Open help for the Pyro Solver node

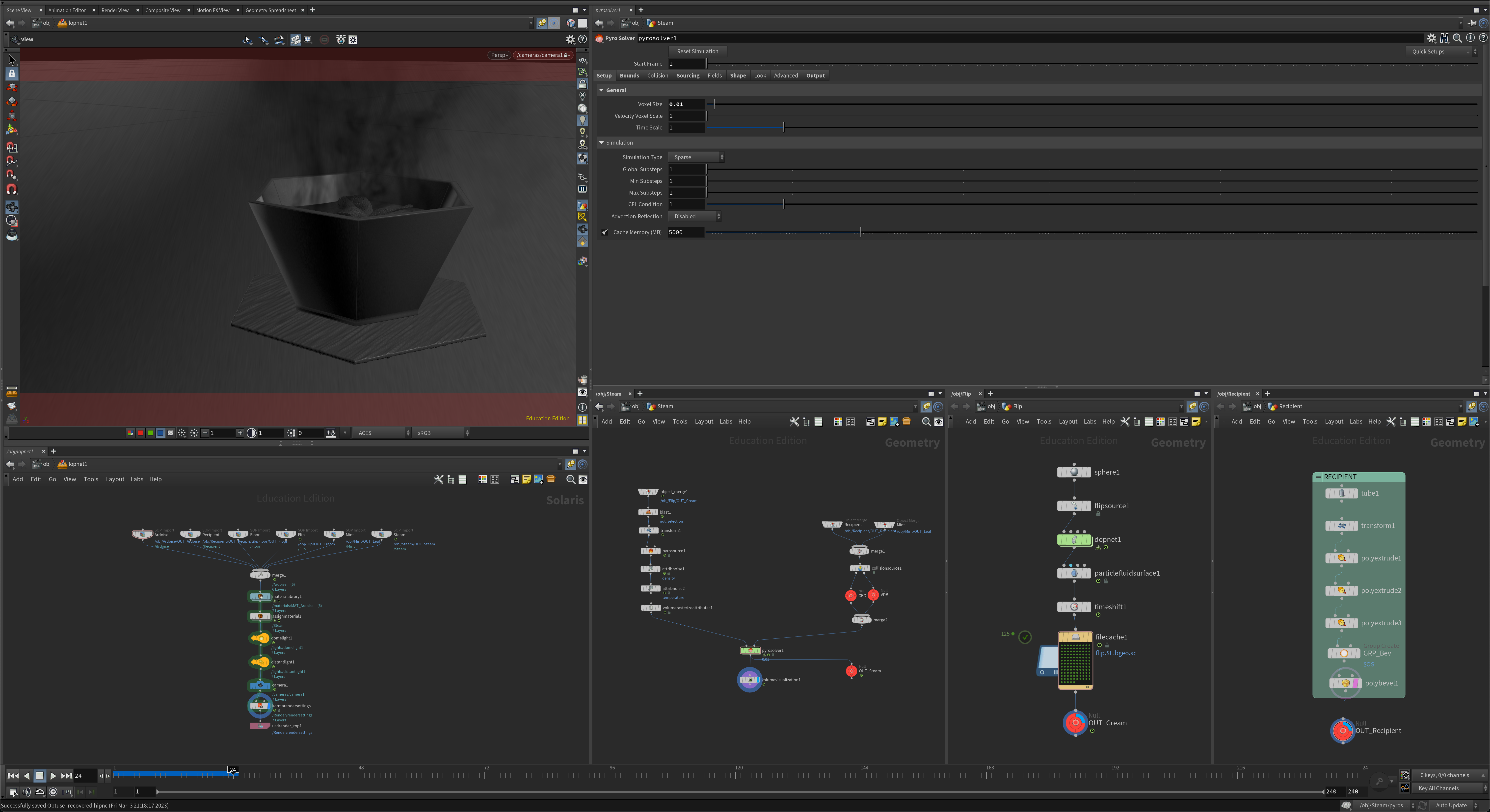pos(1483,38)
